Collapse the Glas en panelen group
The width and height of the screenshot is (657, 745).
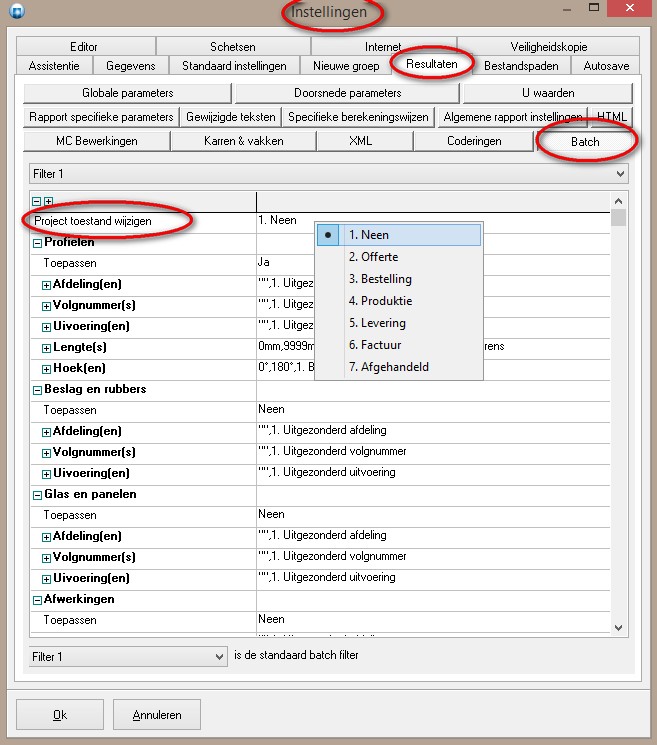37,495
